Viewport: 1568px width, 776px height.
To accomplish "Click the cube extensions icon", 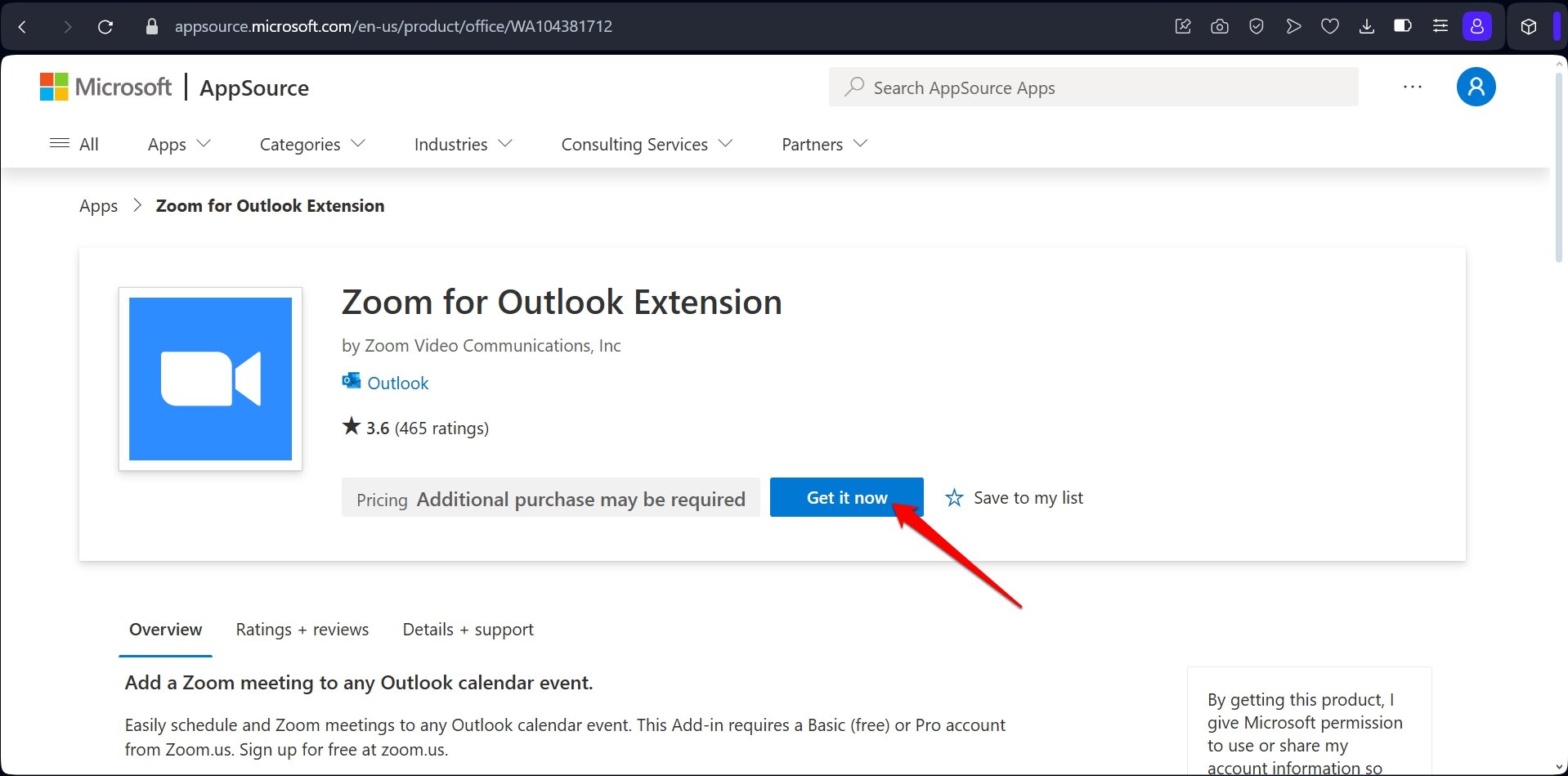I will point(1529,27).
